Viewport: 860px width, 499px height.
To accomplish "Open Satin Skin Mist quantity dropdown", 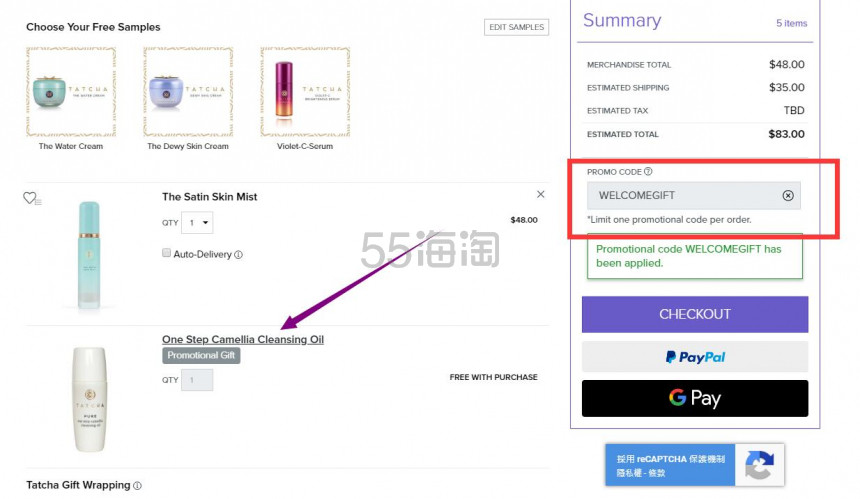I will click(x=197, y=223).
